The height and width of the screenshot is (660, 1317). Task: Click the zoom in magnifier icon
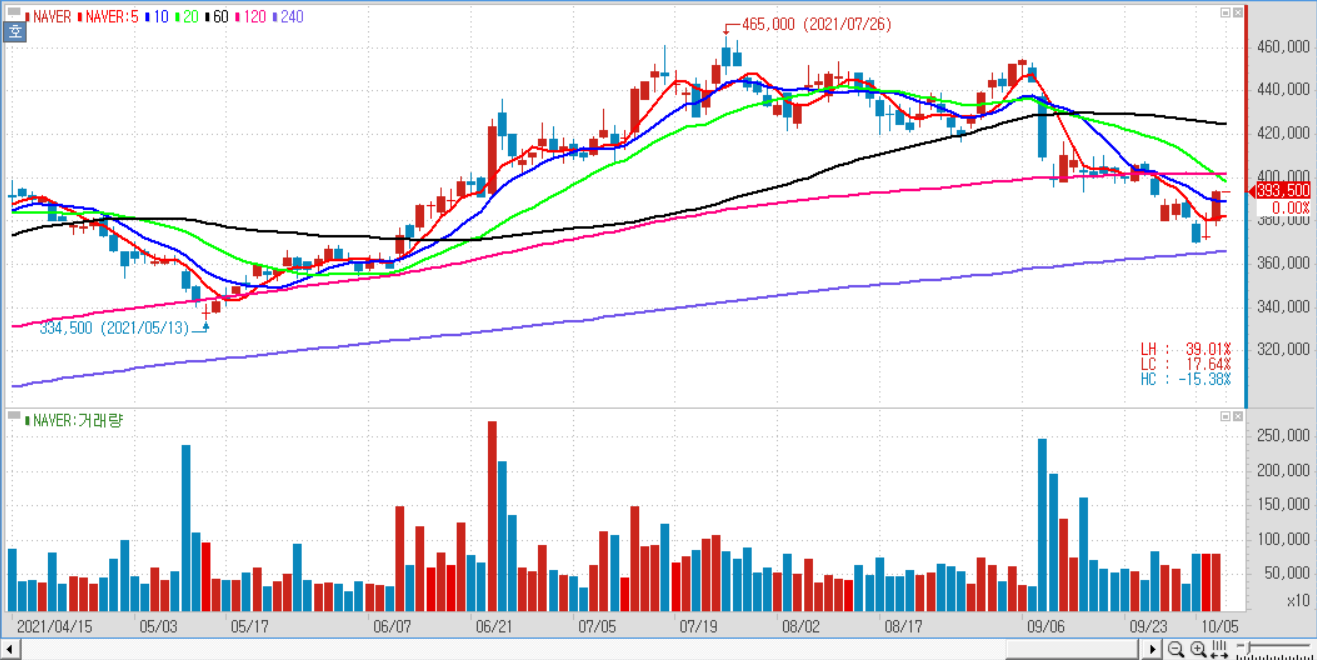[x=1198, y=650]
